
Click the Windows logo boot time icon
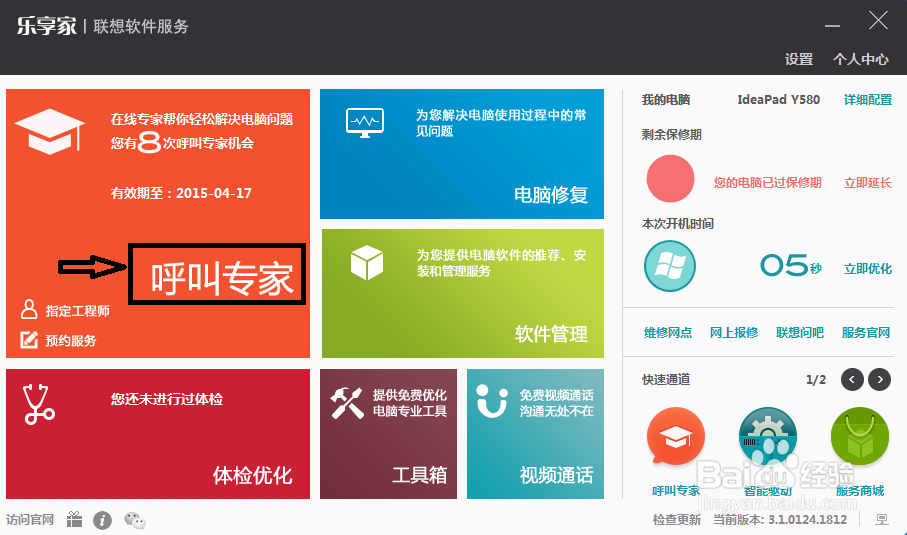point(670,266)
